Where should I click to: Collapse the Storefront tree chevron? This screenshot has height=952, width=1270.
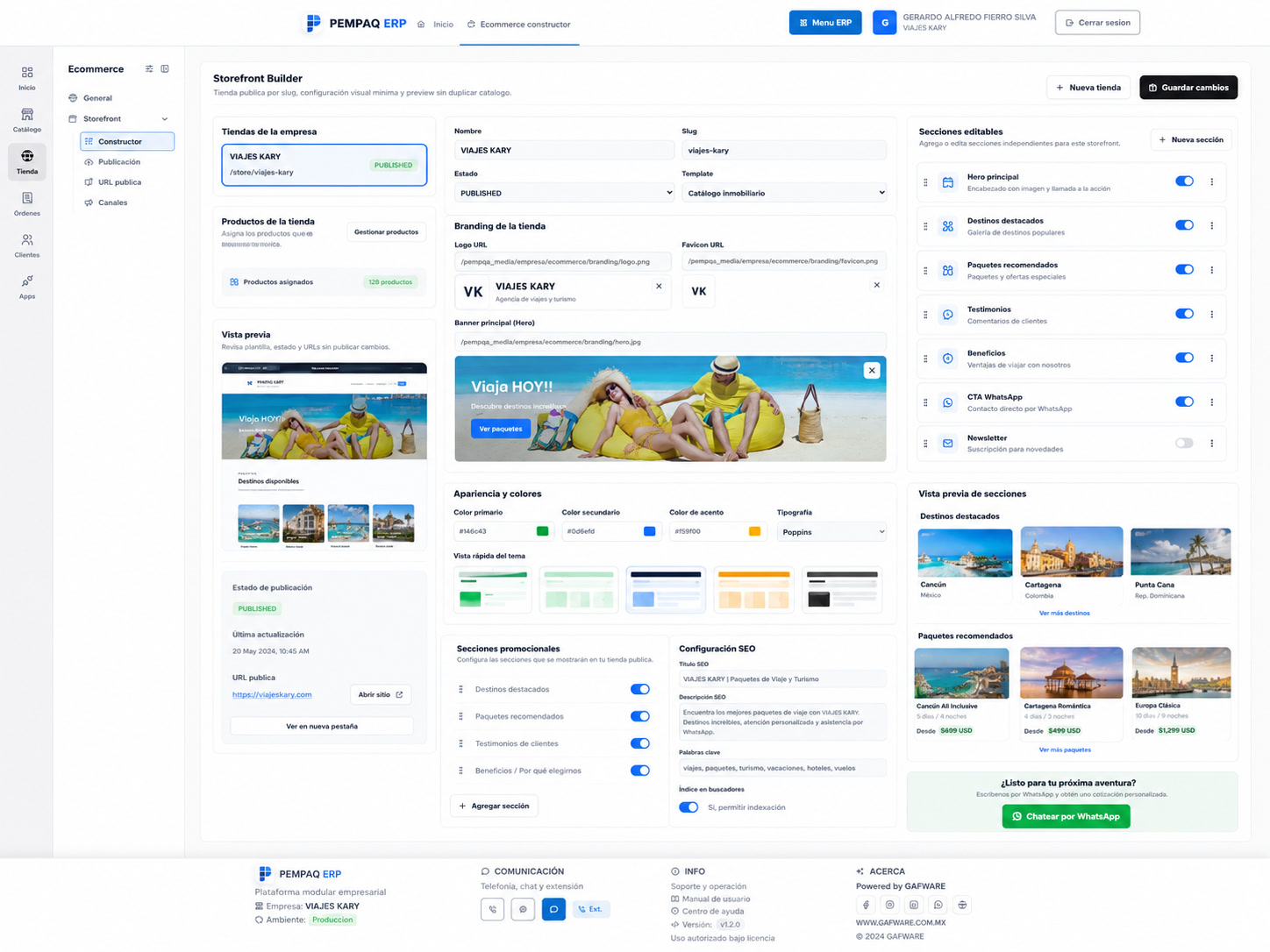165,119
